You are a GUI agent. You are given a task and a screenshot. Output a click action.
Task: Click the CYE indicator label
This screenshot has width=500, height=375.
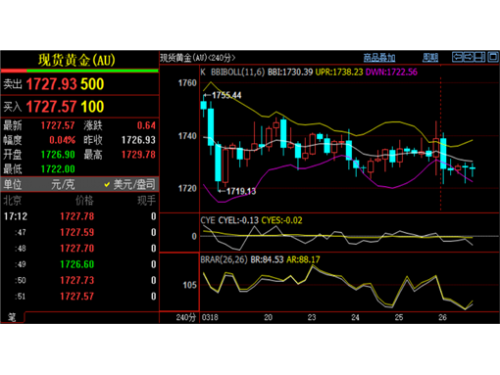pos(208,220)
